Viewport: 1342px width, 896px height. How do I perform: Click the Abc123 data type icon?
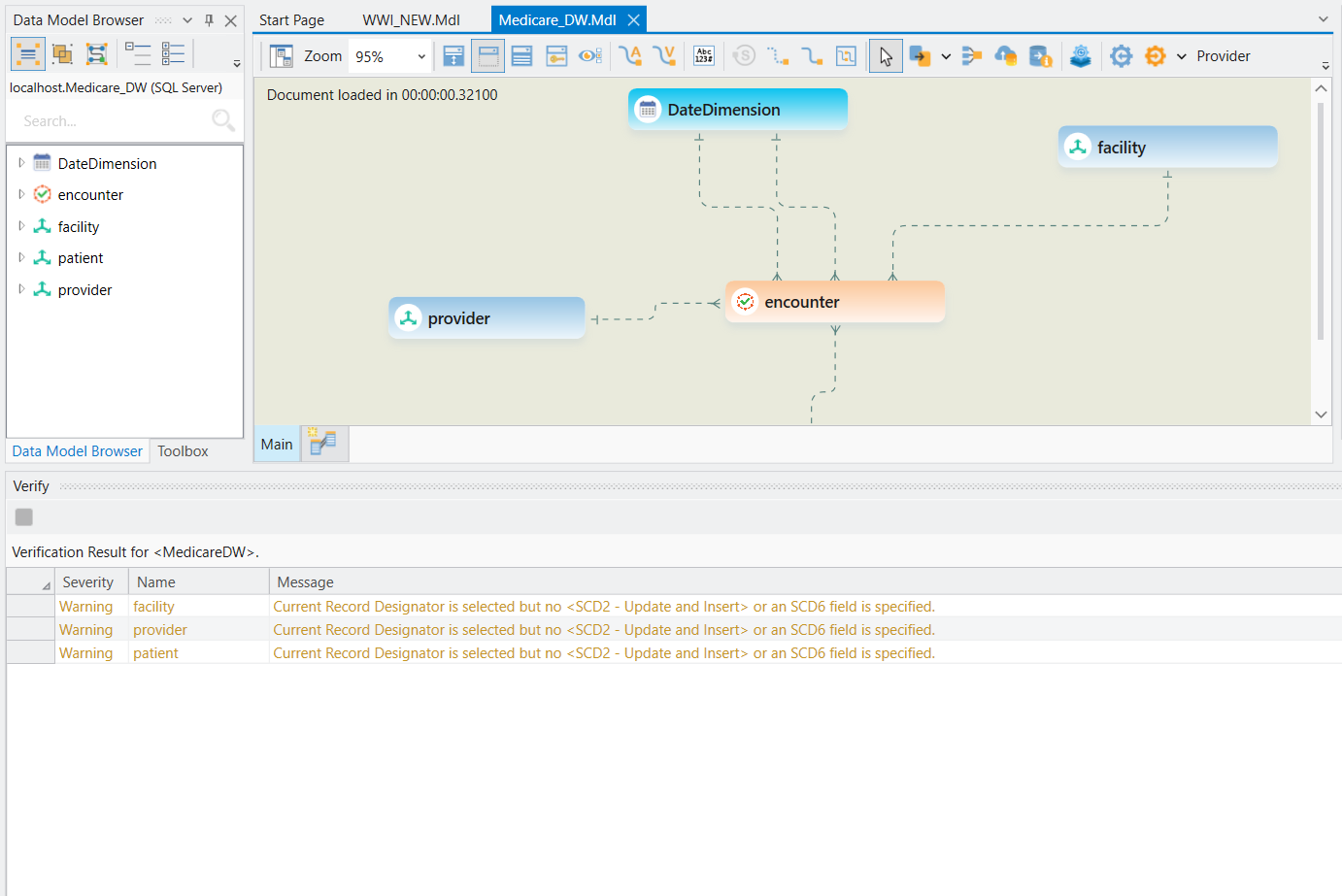pyautogui.click(x=704, y=56)
